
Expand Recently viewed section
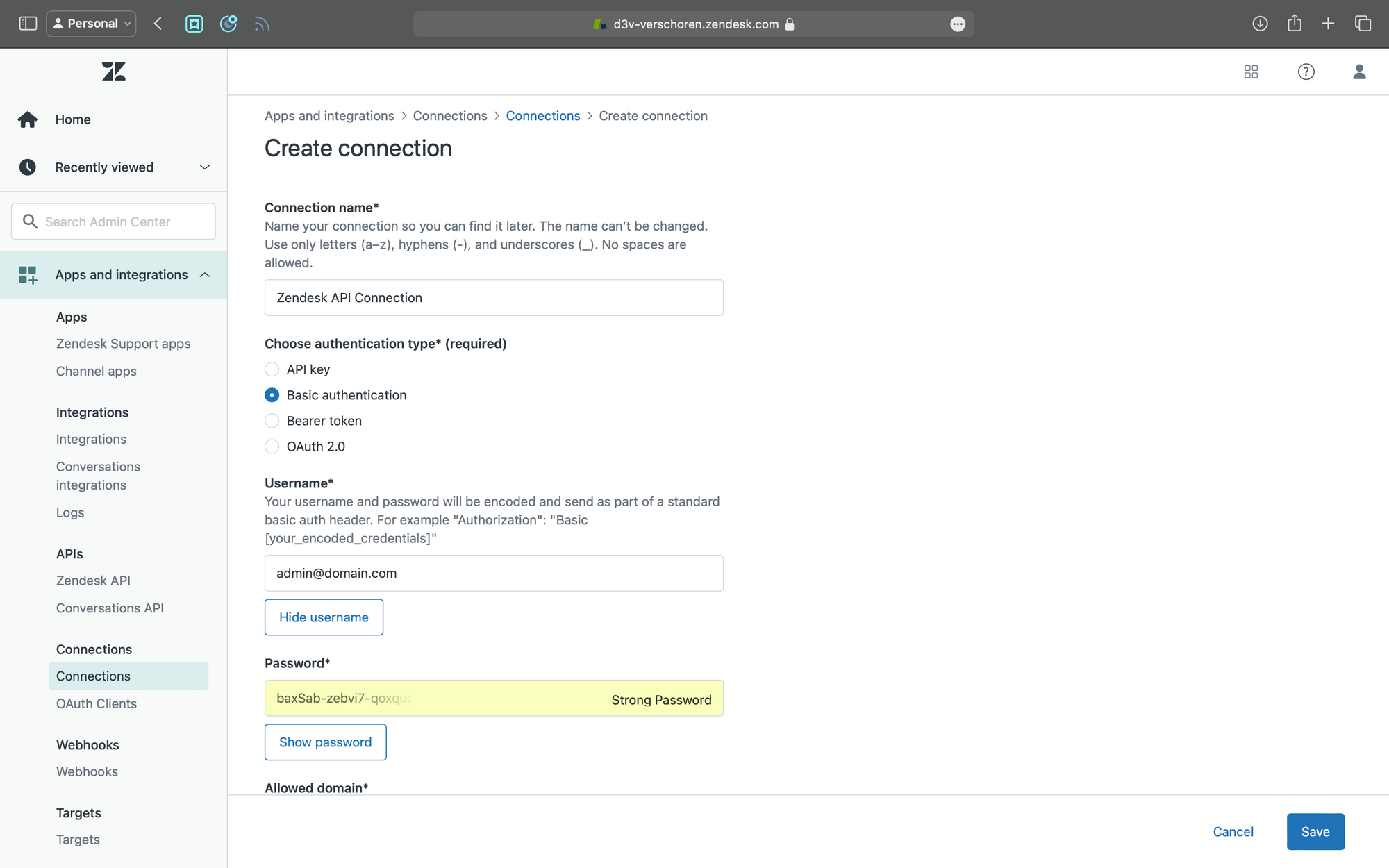[x=204, y=167]
